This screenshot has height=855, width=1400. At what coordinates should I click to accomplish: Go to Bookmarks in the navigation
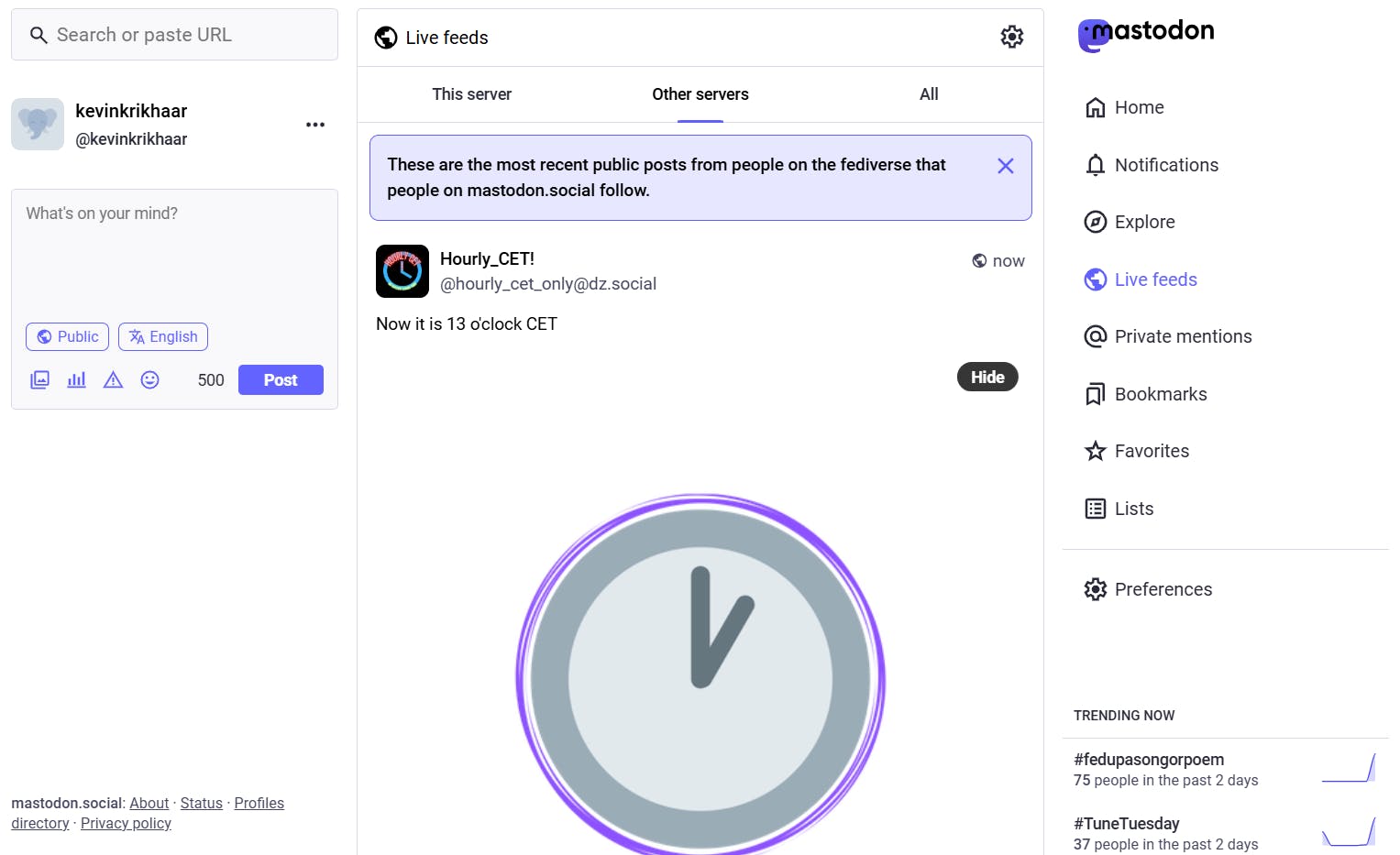[1160, 394]
